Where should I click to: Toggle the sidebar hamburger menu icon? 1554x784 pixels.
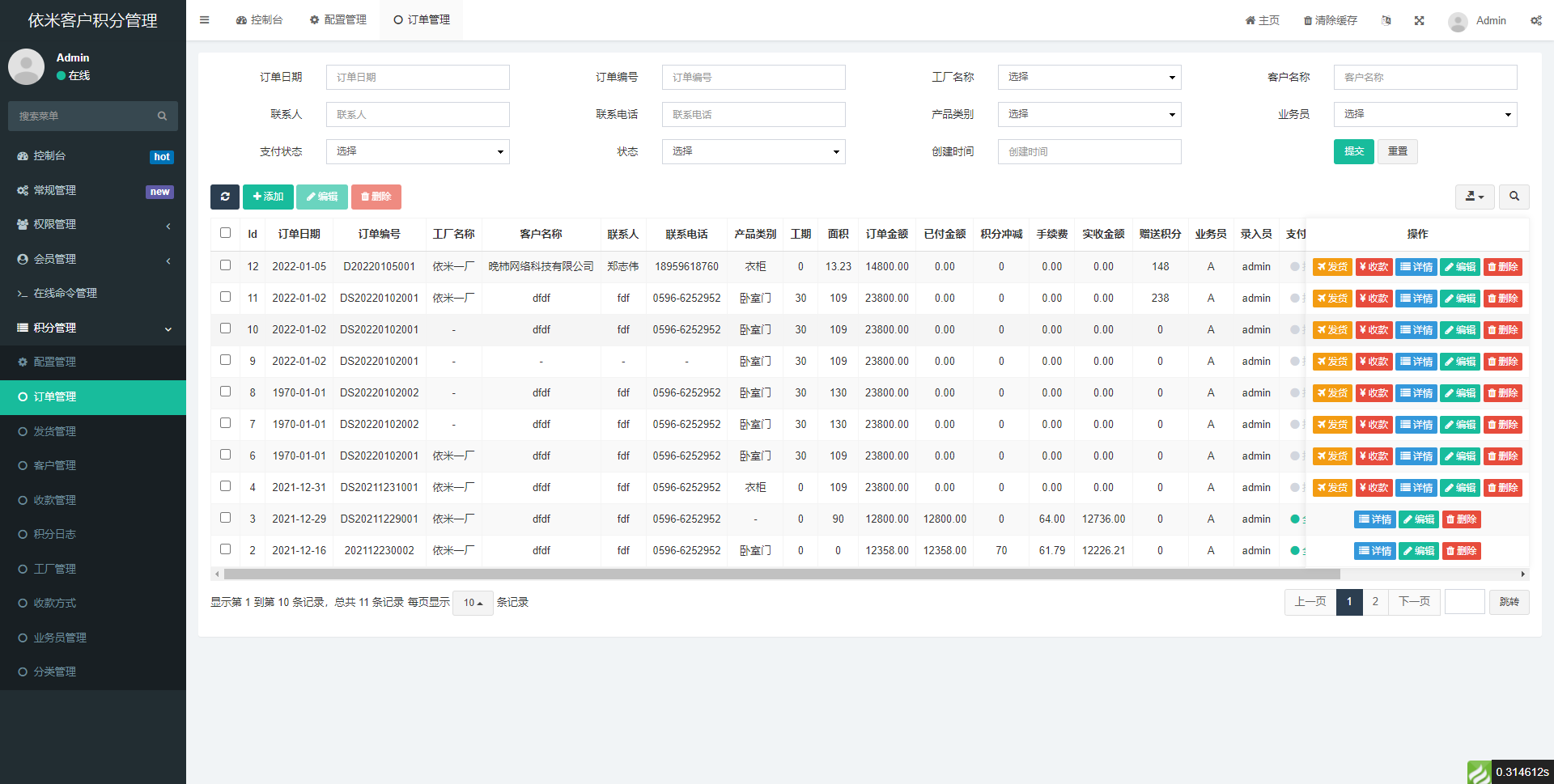tap(205, 20)
